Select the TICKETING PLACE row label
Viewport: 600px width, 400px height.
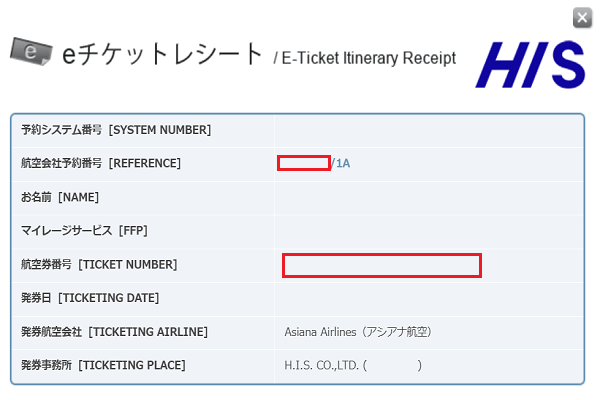(x=103, y=365)
